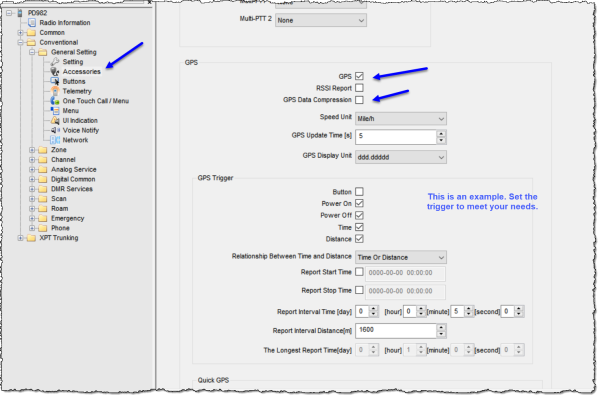The width and height of the screenshot is (600, 397).
Task: Click the Channel folder icon
Action: click(43, 160)
